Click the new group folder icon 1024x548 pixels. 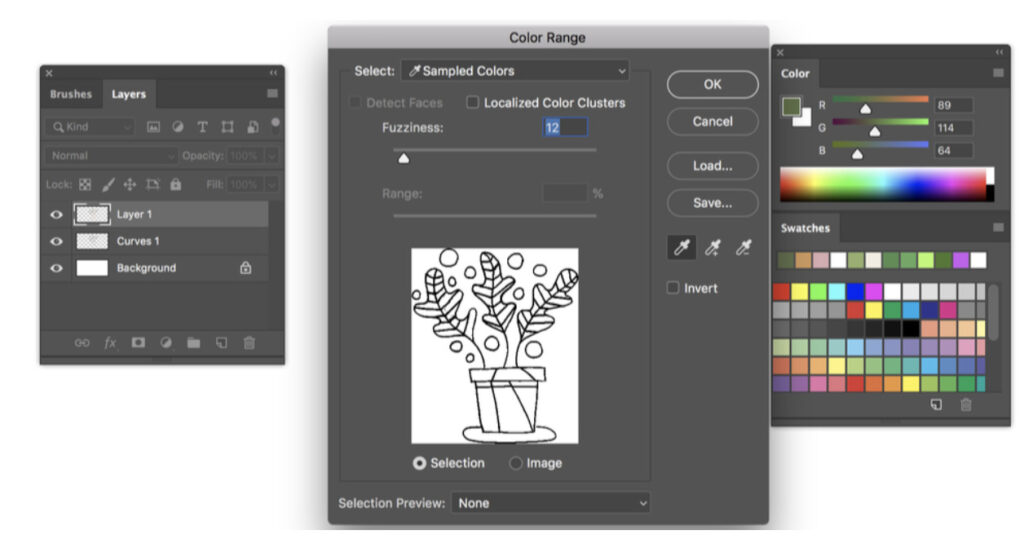[194, 343]
